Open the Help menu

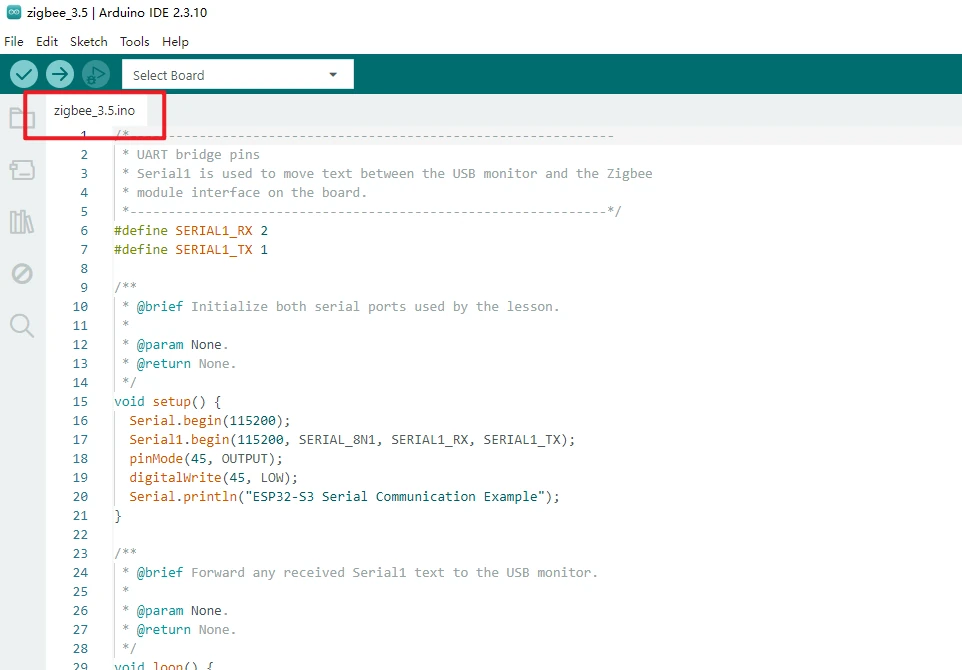175,42
